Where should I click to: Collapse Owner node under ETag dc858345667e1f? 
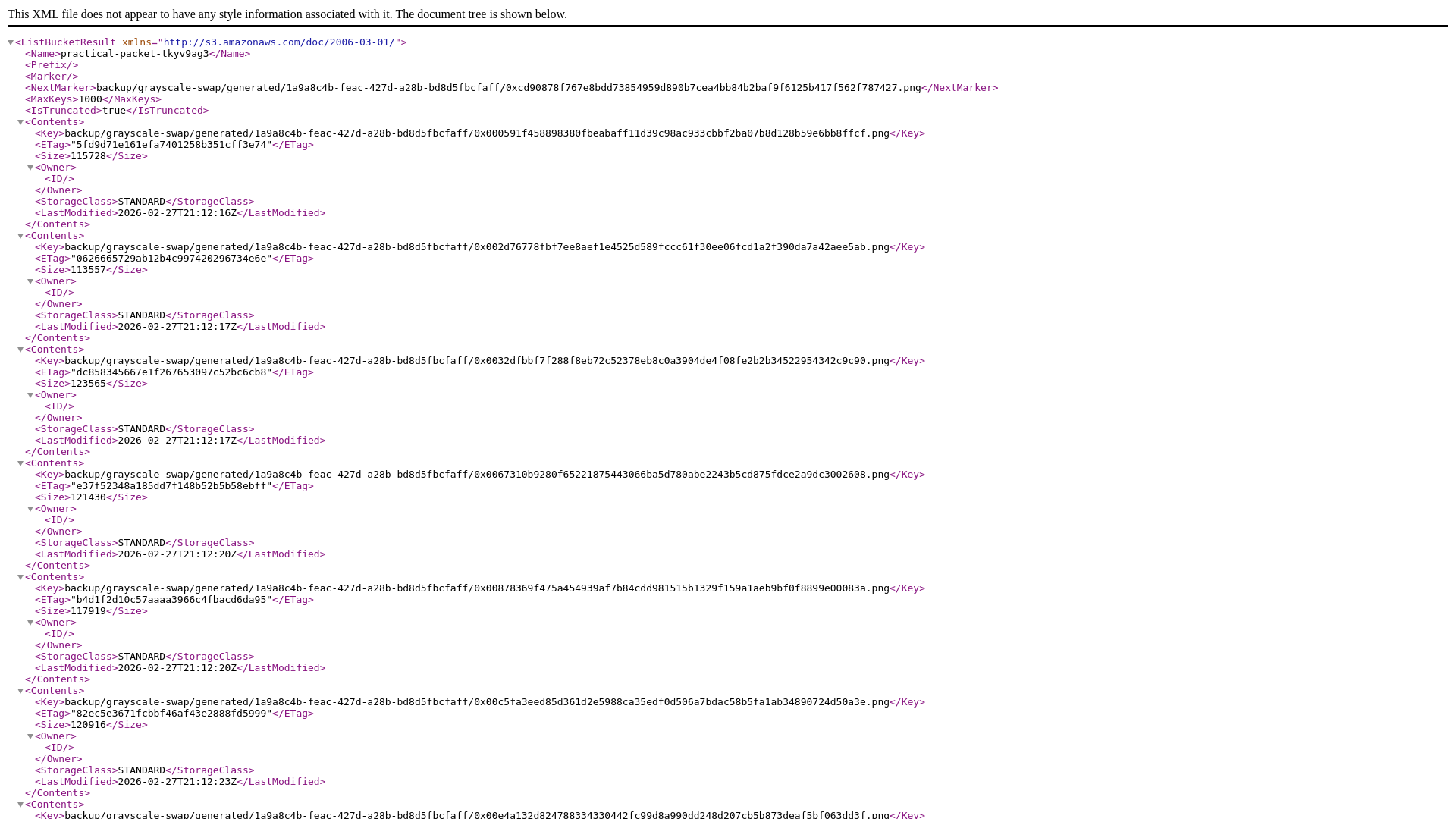tap(30, 395)
